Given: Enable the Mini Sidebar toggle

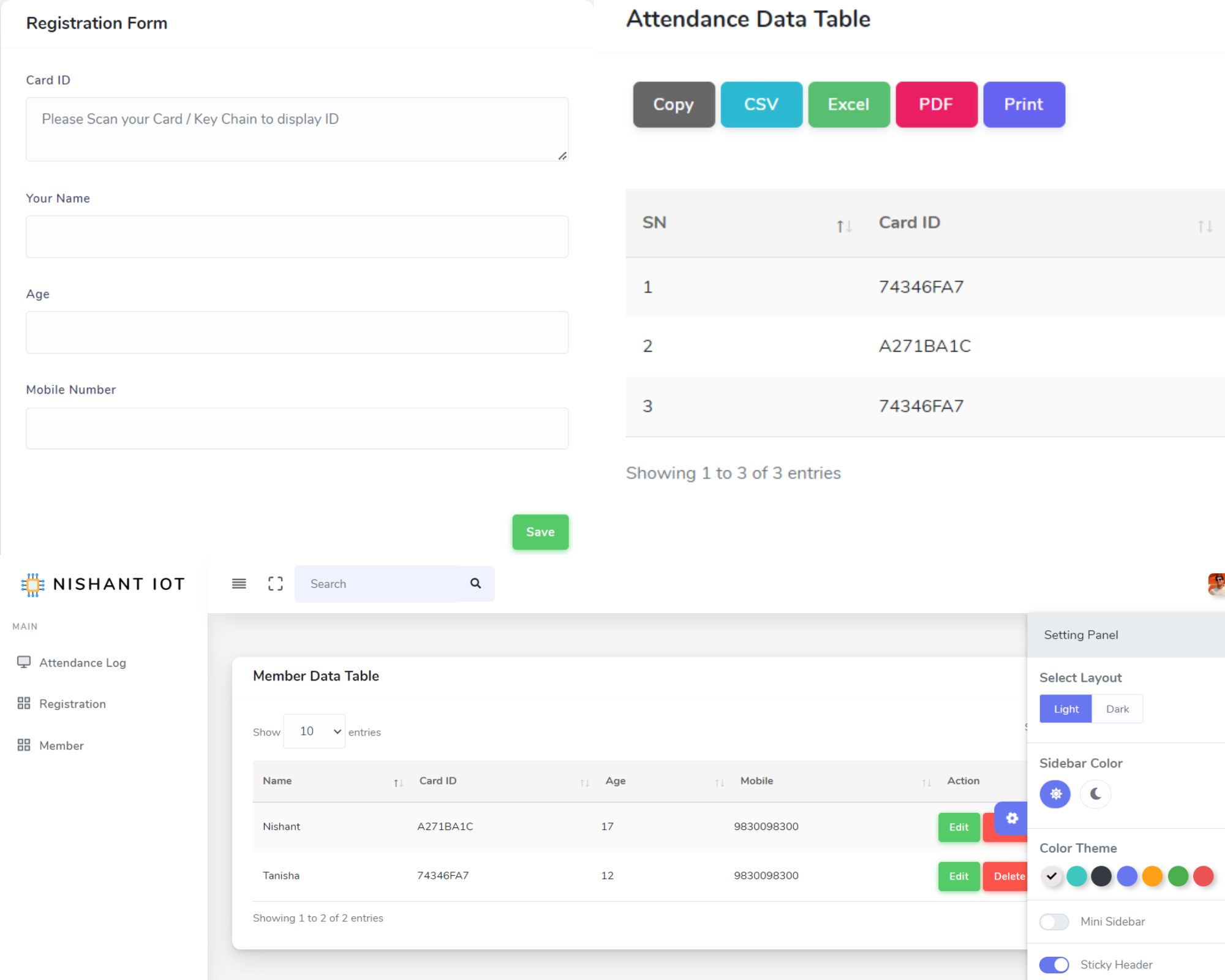Looking at the screenshot, I should 1054,922.
